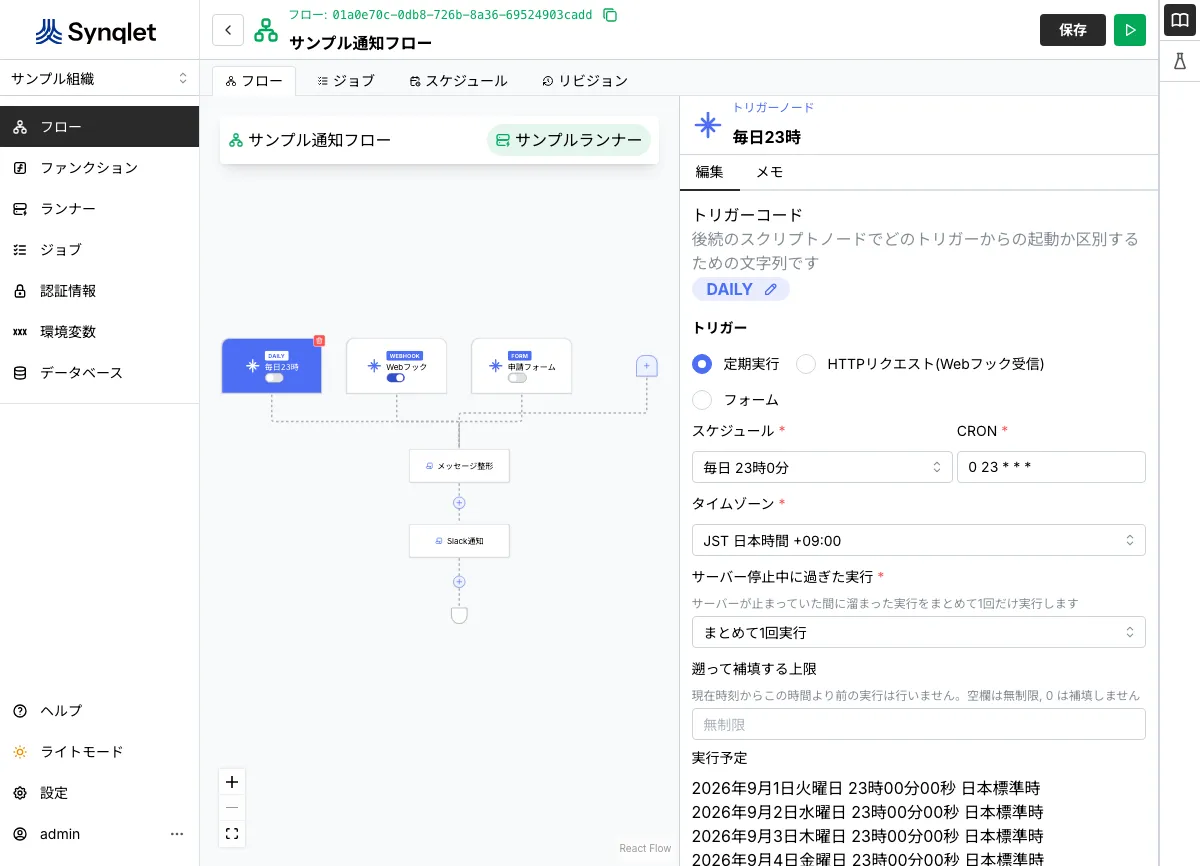Select the フォーム radio option

coord(702,400)
